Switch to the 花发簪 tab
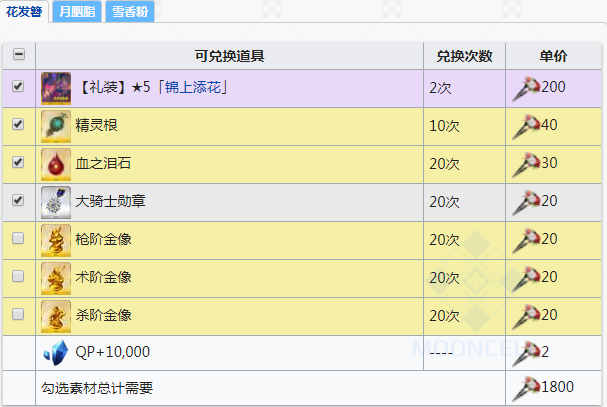Image resolution: width=607 pixels, height=407 pixels. coord(24,12)
